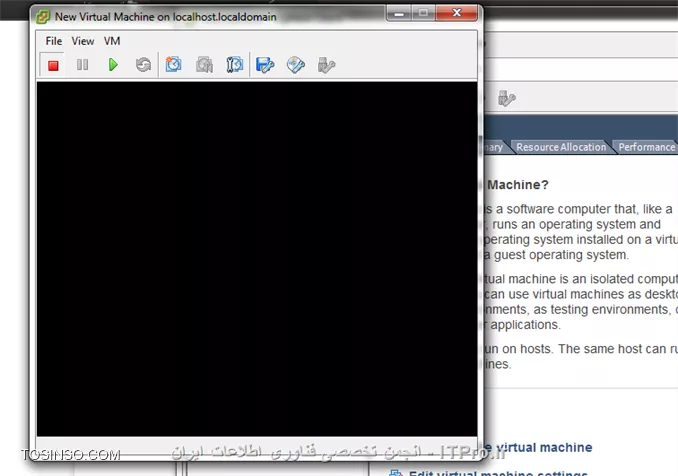Screen dimensions: 678x476
Task: Click 'a guest operating system.' text
Action: (x=555, y=255)
